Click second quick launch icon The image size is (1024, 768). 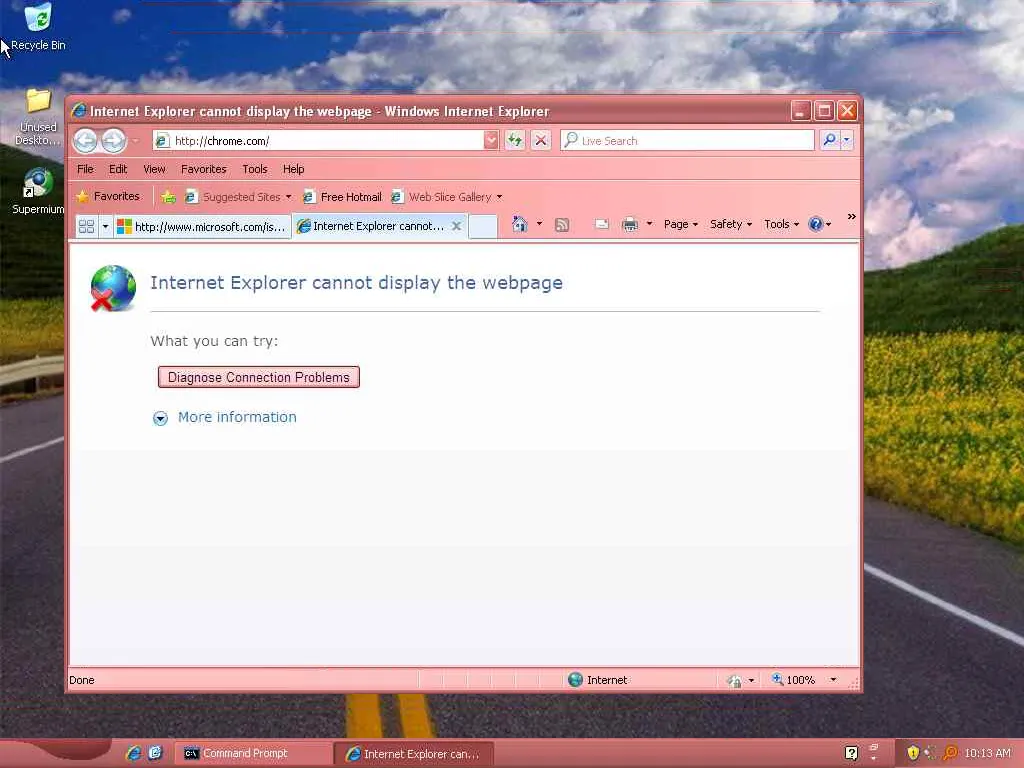point(155,753)
